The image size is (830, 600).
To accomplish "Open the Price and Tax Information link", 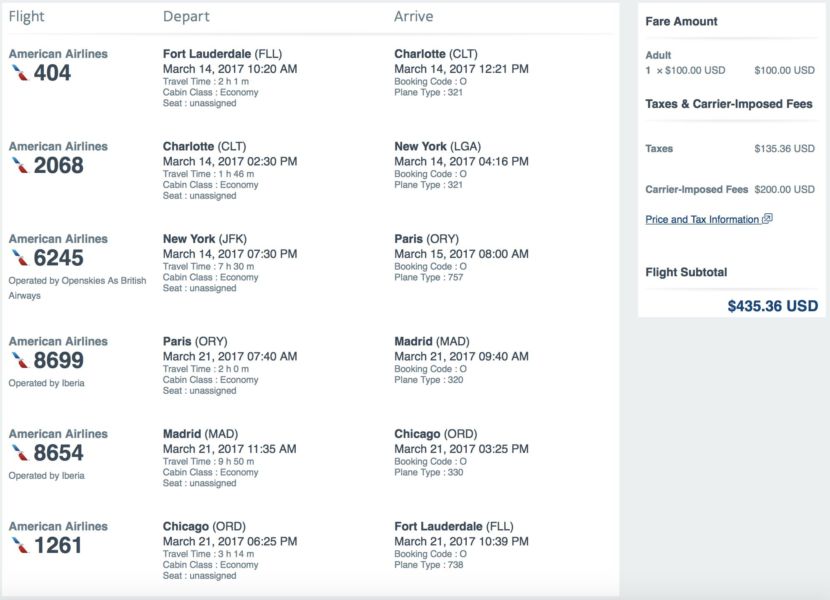I will coord(702,219).
